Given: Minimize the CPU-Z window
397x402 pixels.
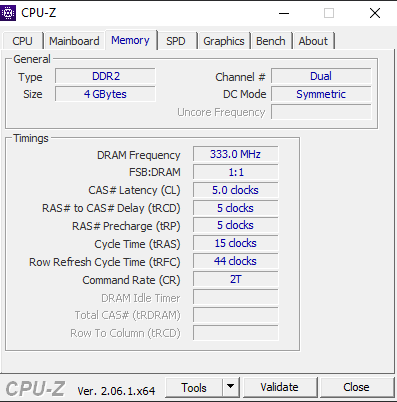Looking at the screenshot, I should click(284, 13).
